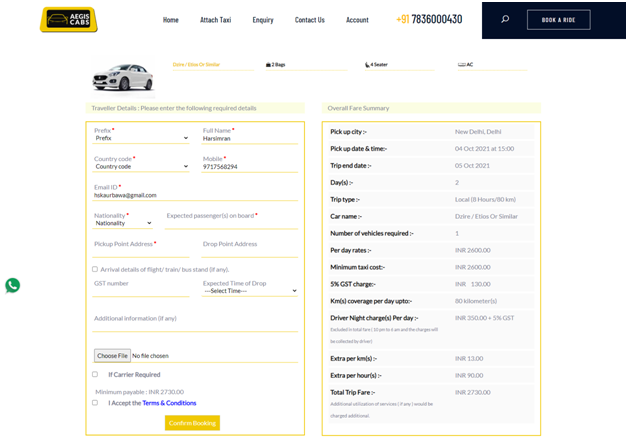Click 'Local (8 Hours/80 km)' trip type
The width and height of the screenshot is (628, 443).
click(485, 199)
